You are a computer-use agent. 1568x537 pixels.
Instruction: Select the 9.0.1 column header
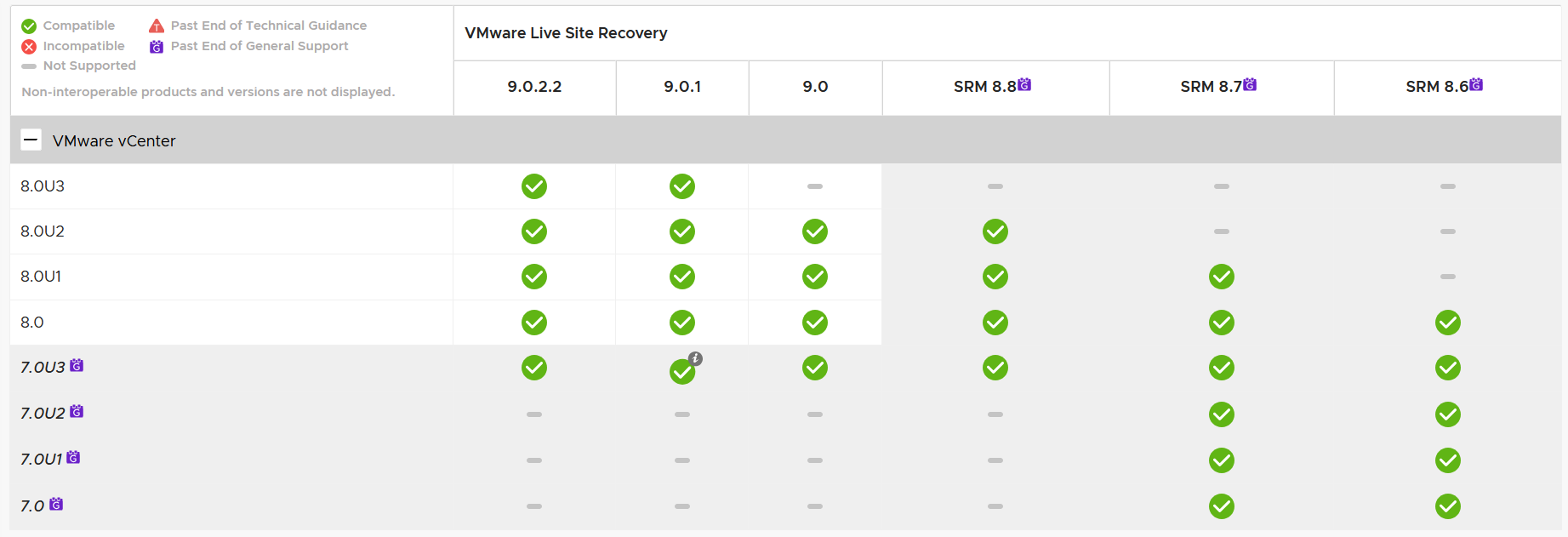point(682,87)
